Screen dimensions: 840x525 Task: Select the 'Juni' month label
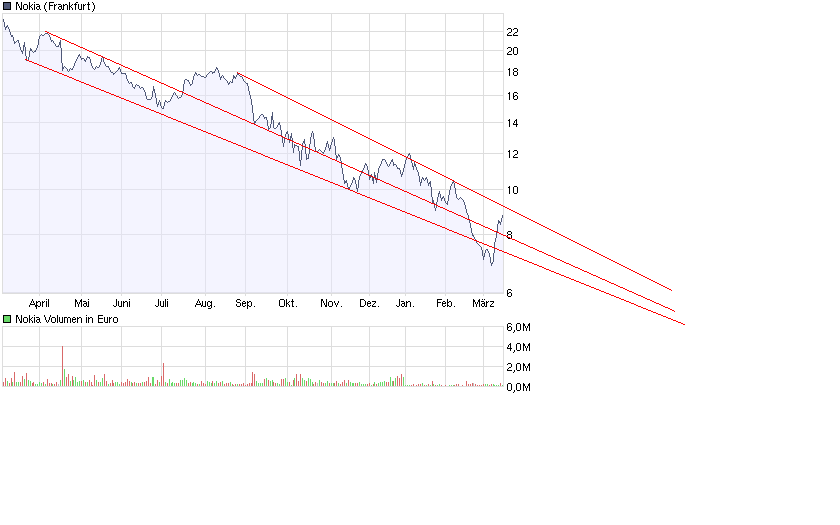coord(122,303)
